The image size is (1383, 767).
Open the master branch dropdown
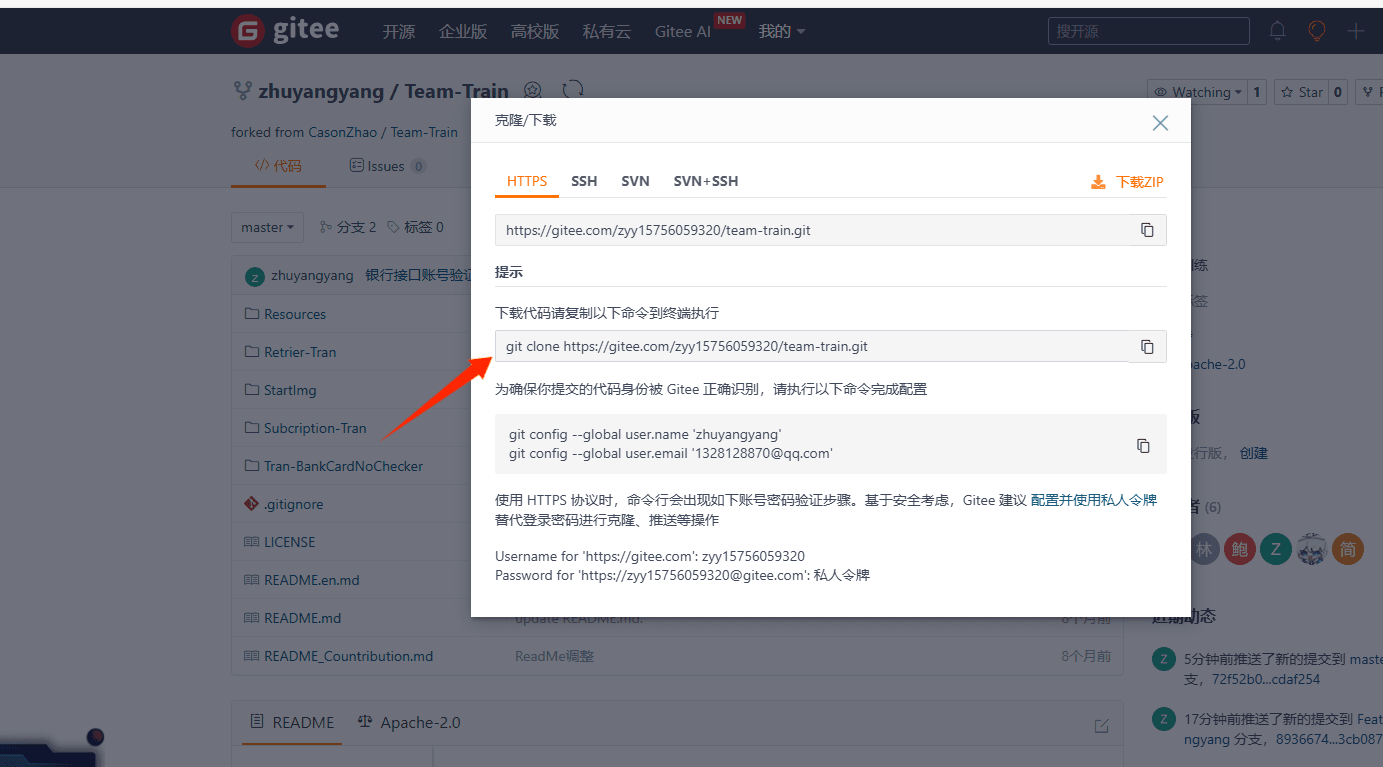267,227
